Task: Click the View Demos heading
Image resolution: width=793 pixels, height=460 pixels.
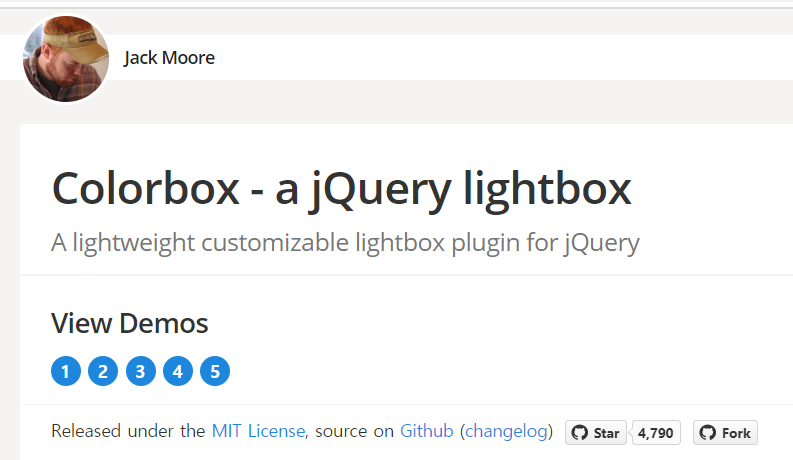Action: pos(129,324)
